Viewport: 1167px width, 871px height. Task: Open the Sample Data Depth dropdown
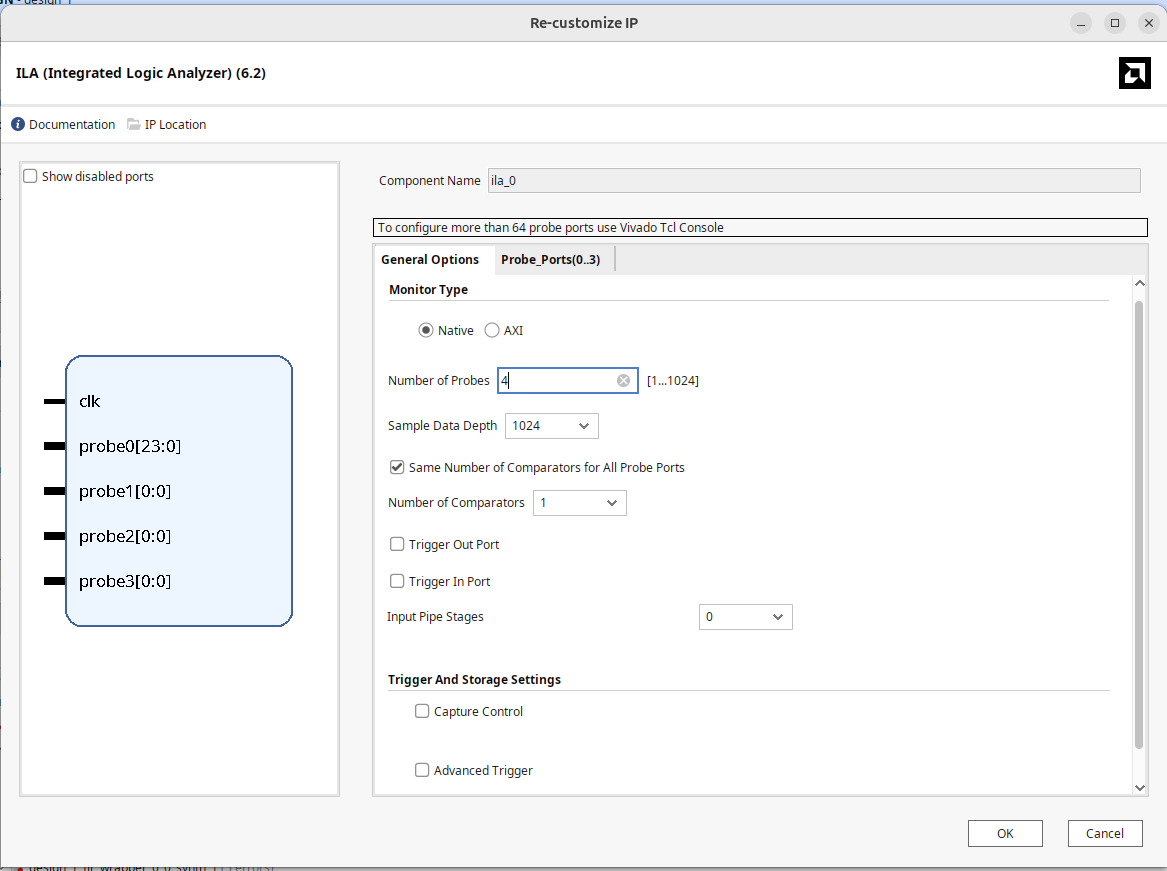[x=551, y=426]
